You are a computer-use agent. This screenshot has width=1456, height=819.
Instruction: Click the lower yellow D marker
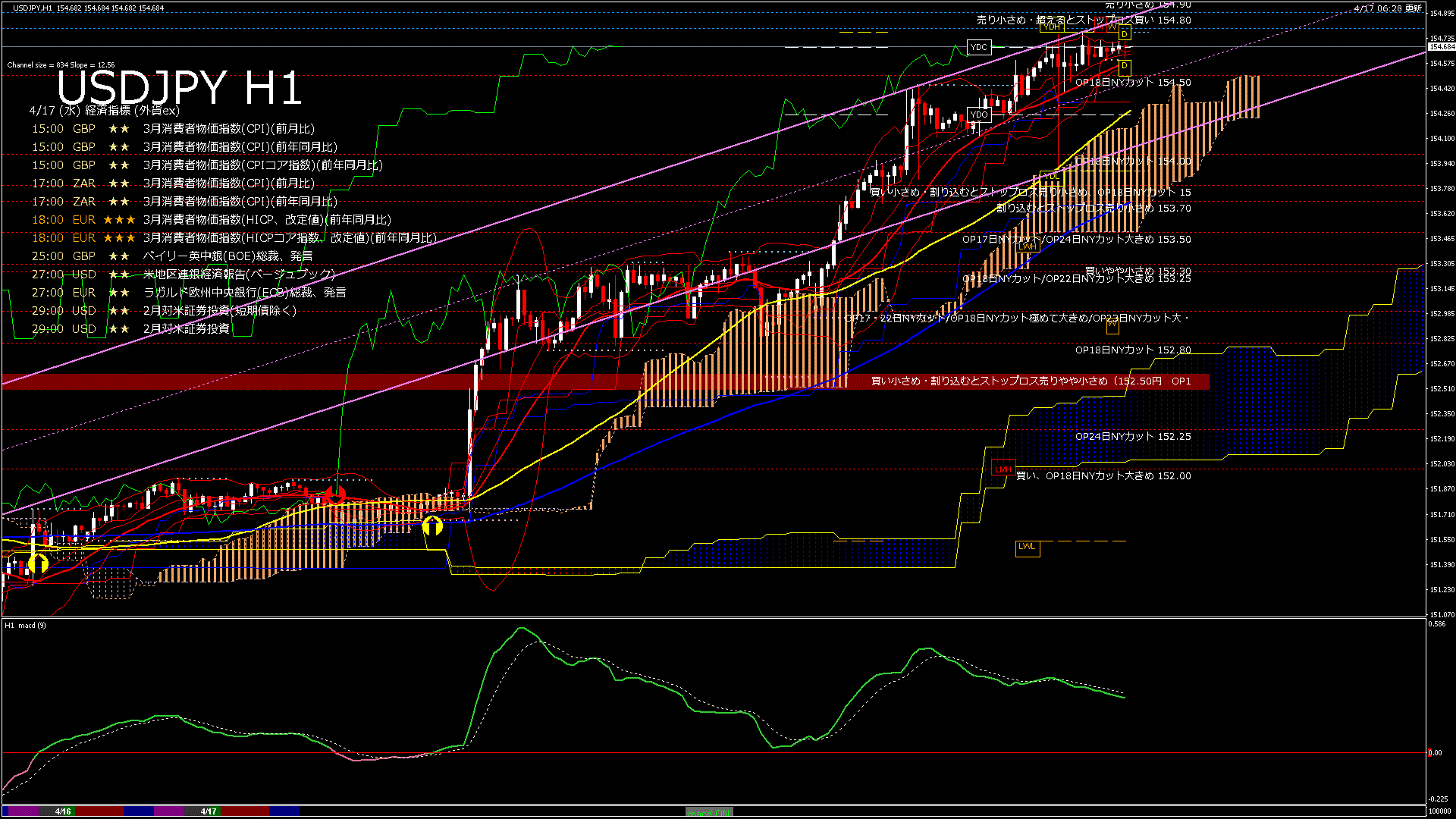pos(1125,67)
